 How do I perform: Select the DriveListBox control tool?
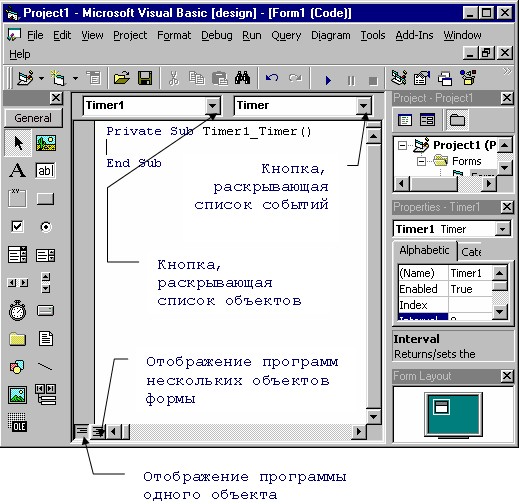[45, 310]
